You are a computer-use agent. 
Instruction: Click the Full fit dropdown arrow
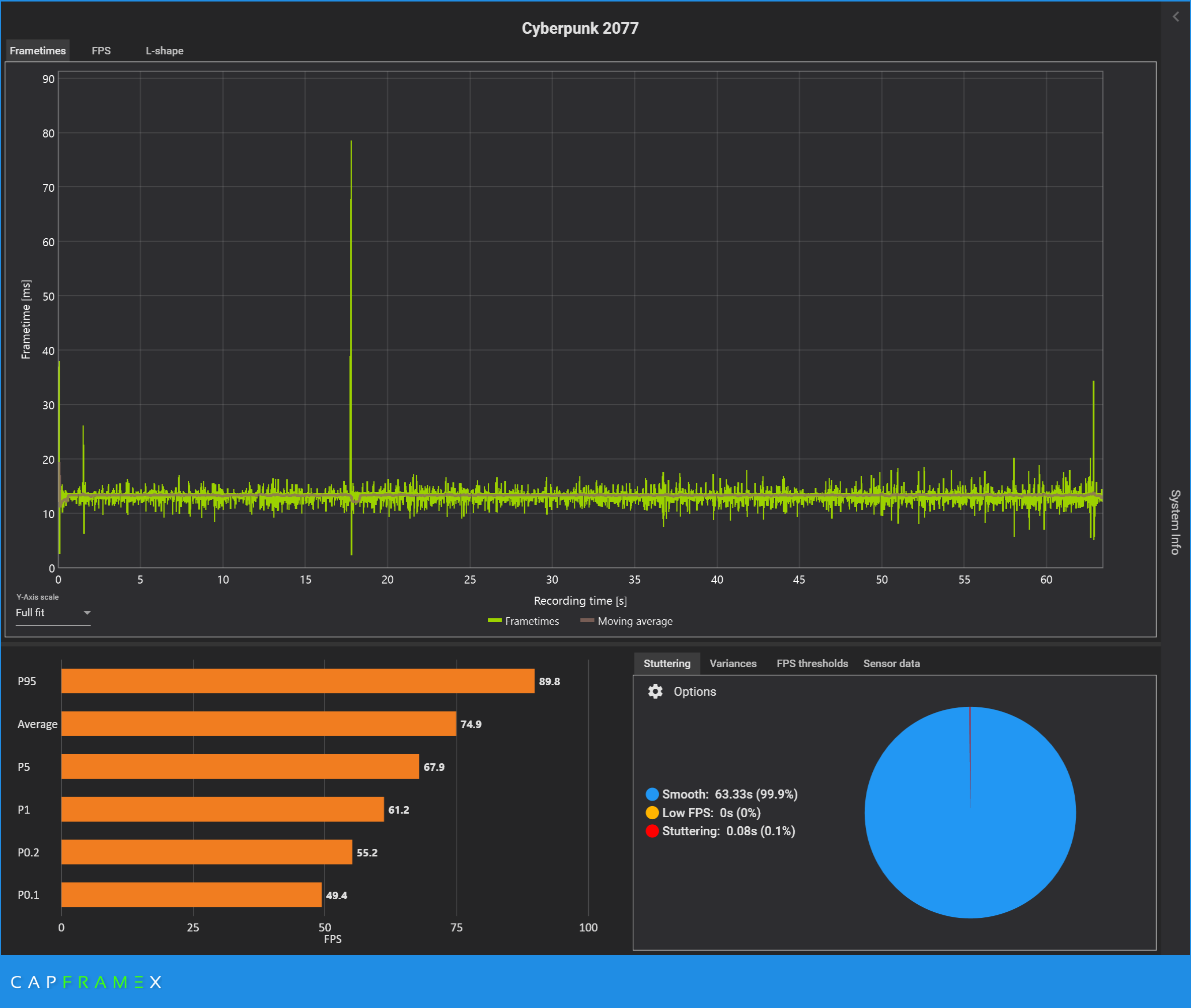(x=87, y=613)
